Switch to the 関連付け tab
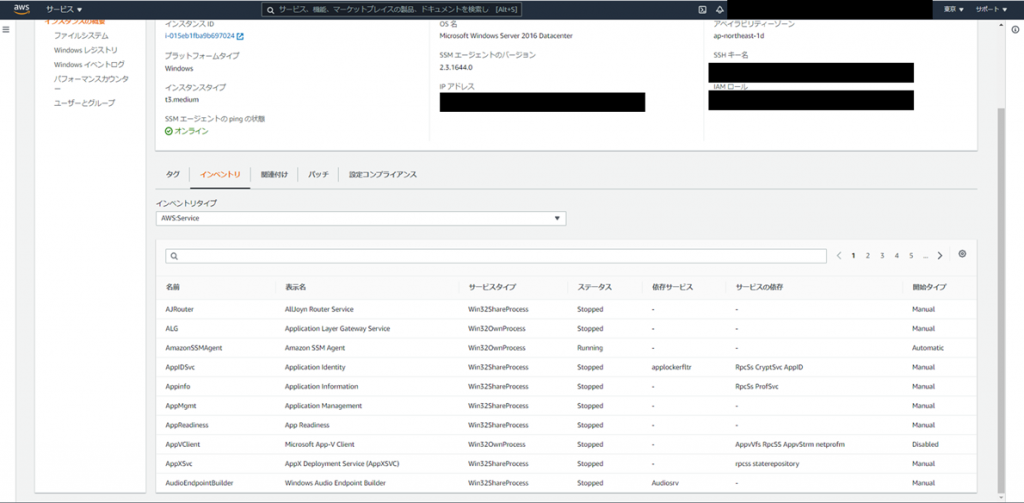This screenshot has width=1024, height=503. pyautogui.click(x=274, y=175)
